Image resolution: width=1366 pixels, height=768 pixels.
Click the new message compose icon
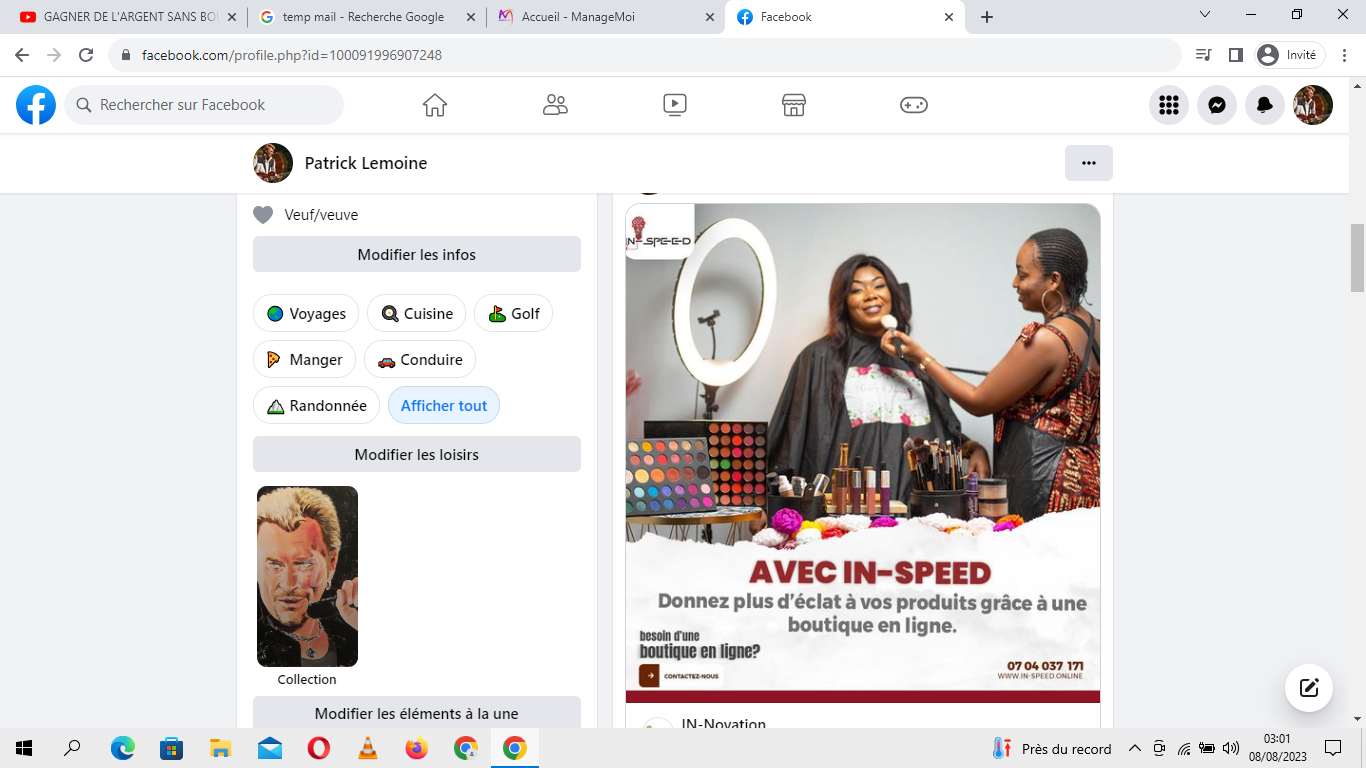pyautogui.click(x=1308, y=688)
